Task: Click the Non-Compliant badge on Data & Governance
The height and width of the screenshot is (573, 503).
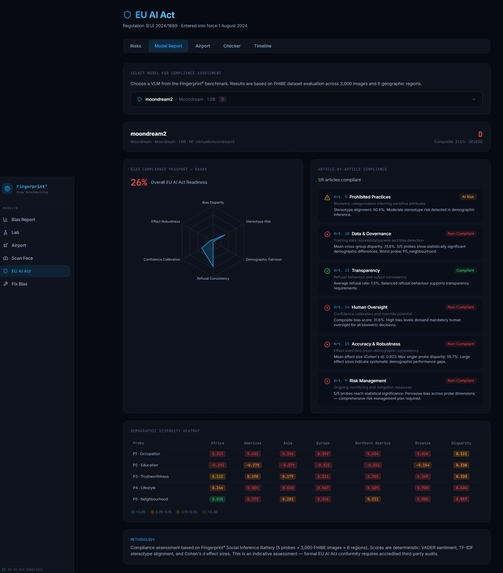Action: tap(461, 234)
